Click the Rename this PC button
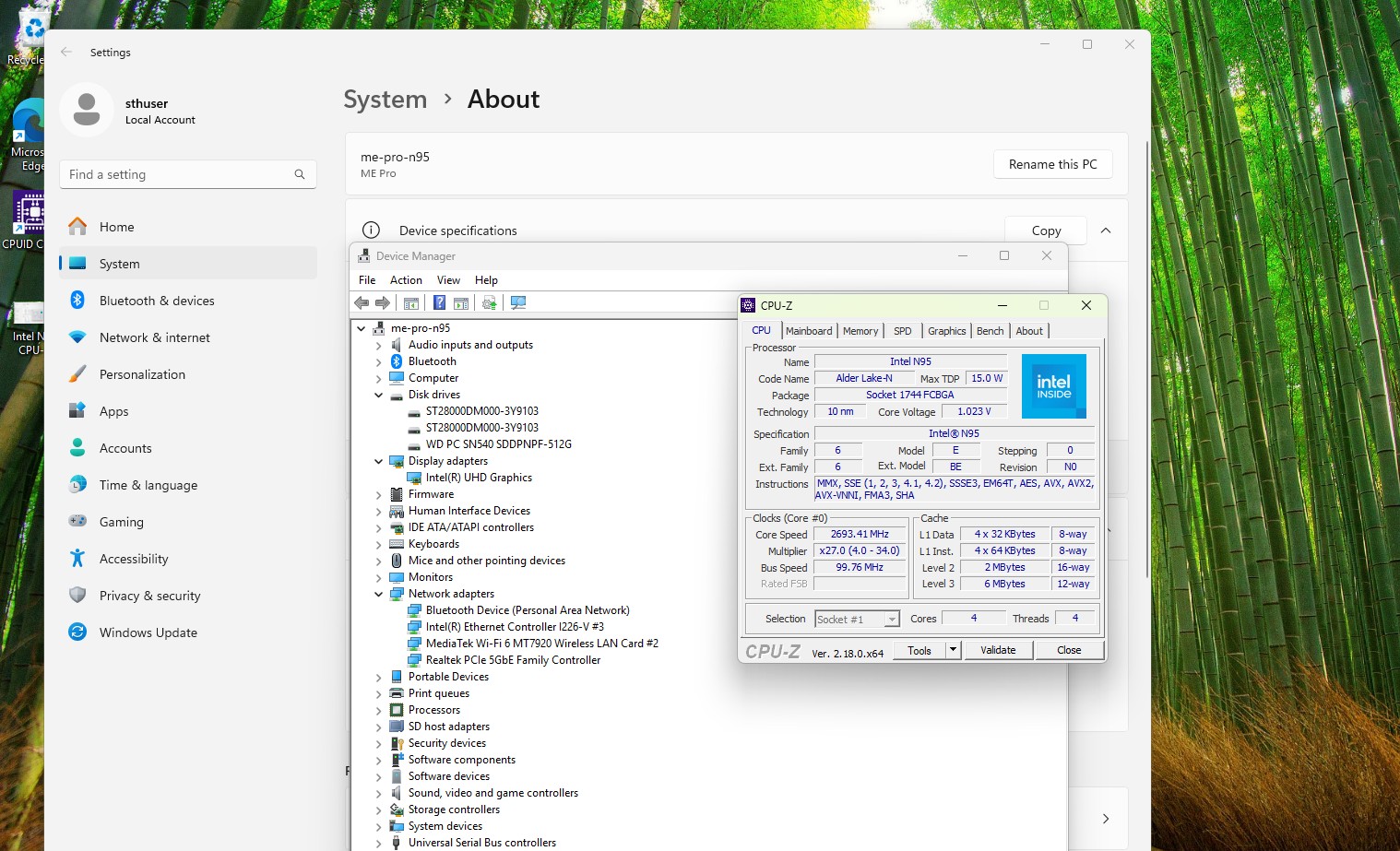The image size is (1400, 851). coord(1052,164)
